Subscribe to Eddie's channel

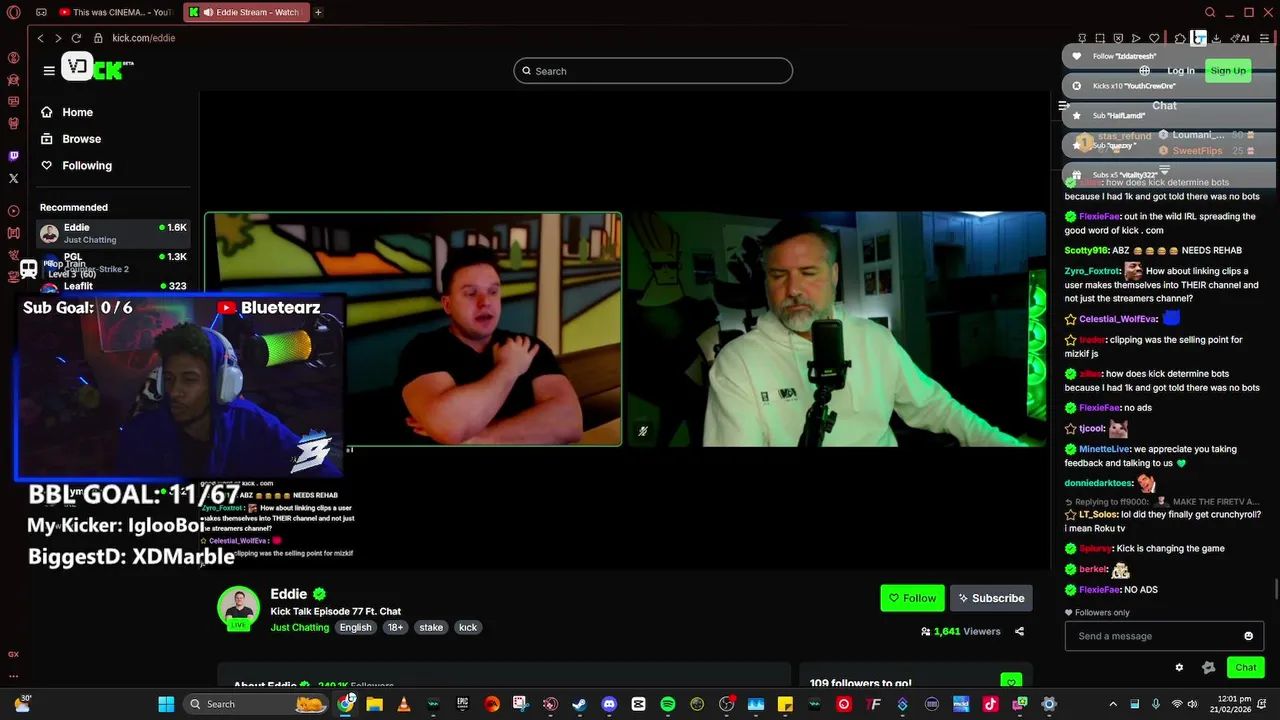[991, 598]
